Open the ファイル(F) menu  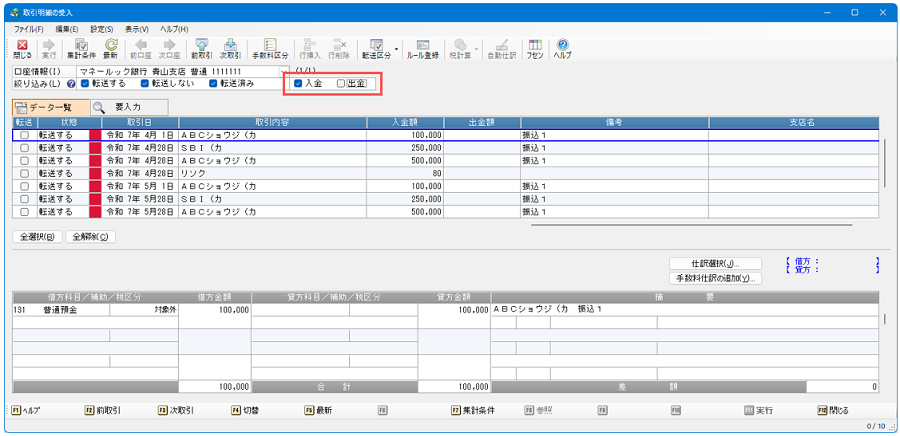29,29
